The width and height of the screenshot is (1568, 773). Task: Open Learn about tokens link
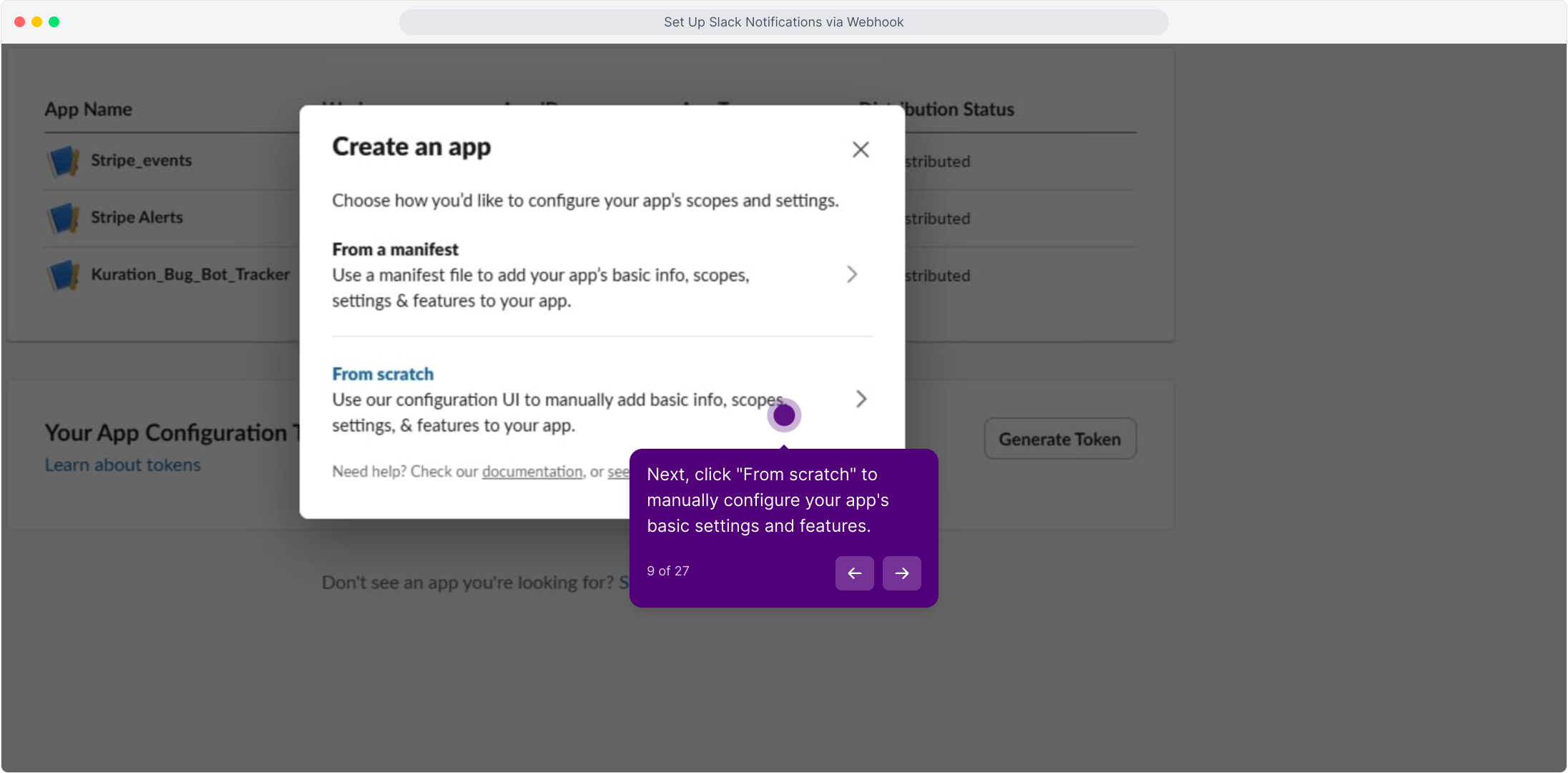123,465
